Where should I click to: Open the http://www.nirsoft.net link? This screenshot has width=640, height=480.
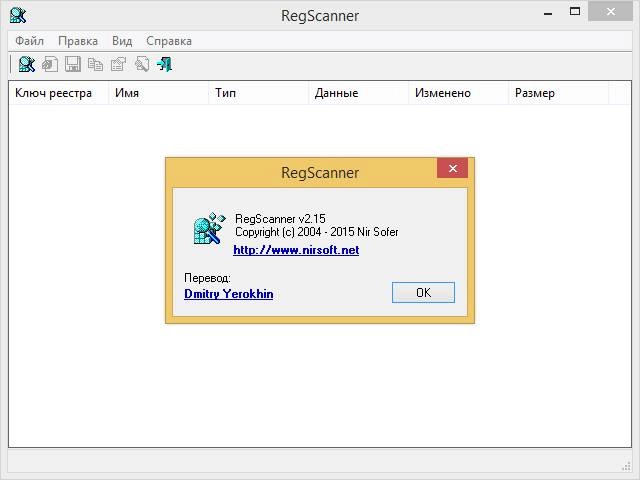click(x=296, y=250)
